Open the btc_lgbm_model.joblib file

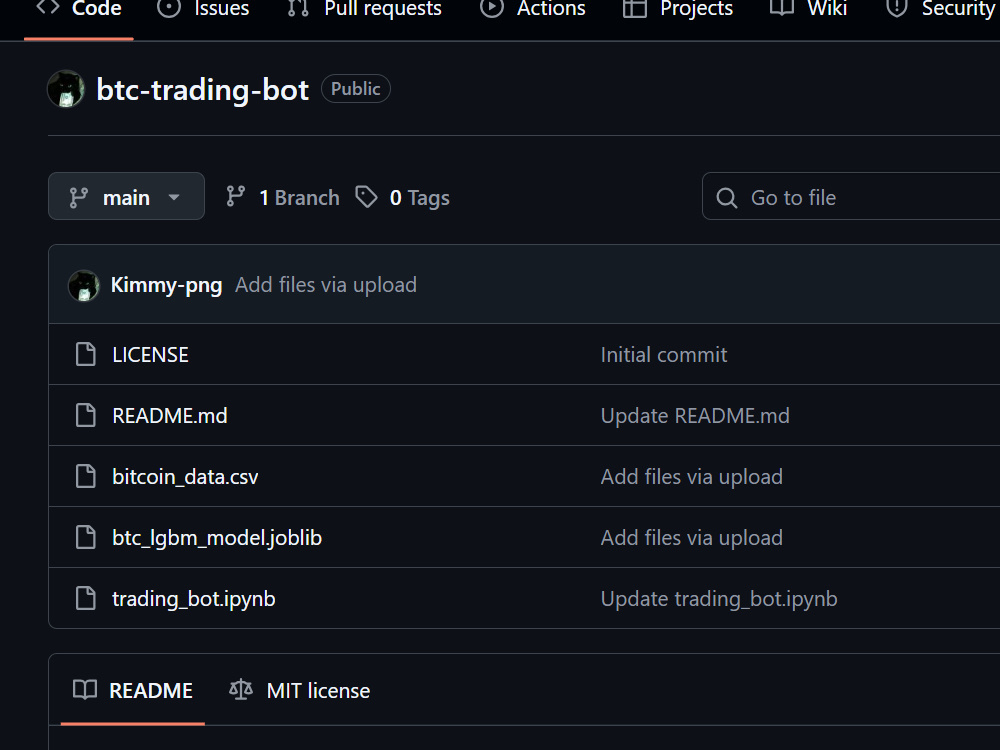[x=217, y=538]
